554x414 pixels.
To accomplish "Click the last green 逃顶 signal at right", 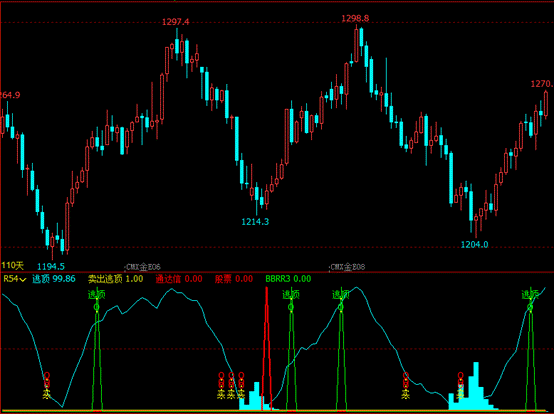I will pos(530,295).
